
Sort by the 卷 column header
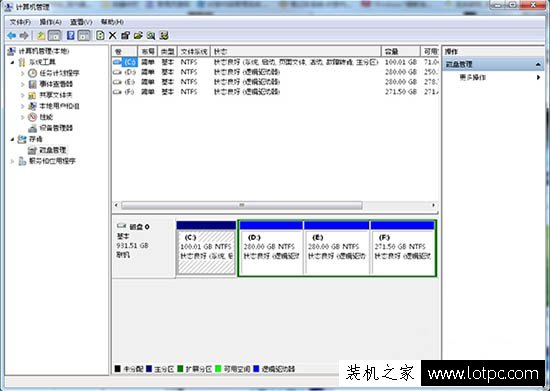point(125,52)
